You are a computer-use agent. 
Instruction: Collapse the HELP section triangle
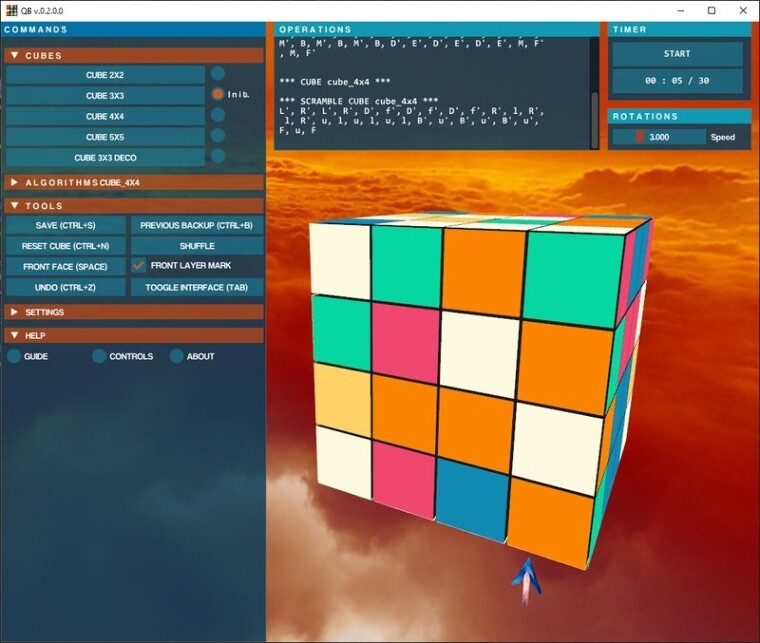coord(15,335)
